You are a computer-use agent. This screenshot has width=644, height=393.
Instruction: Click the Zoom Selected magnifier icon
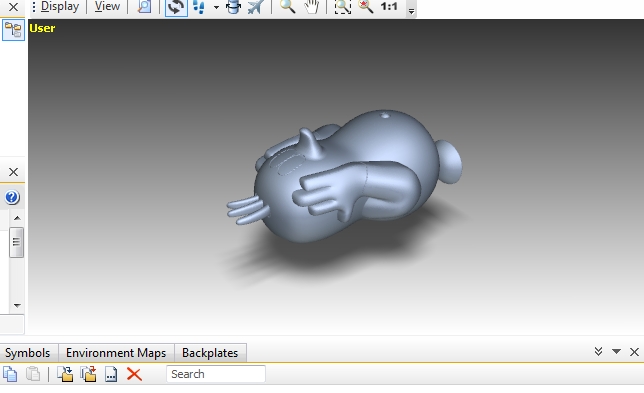(365, 7)
